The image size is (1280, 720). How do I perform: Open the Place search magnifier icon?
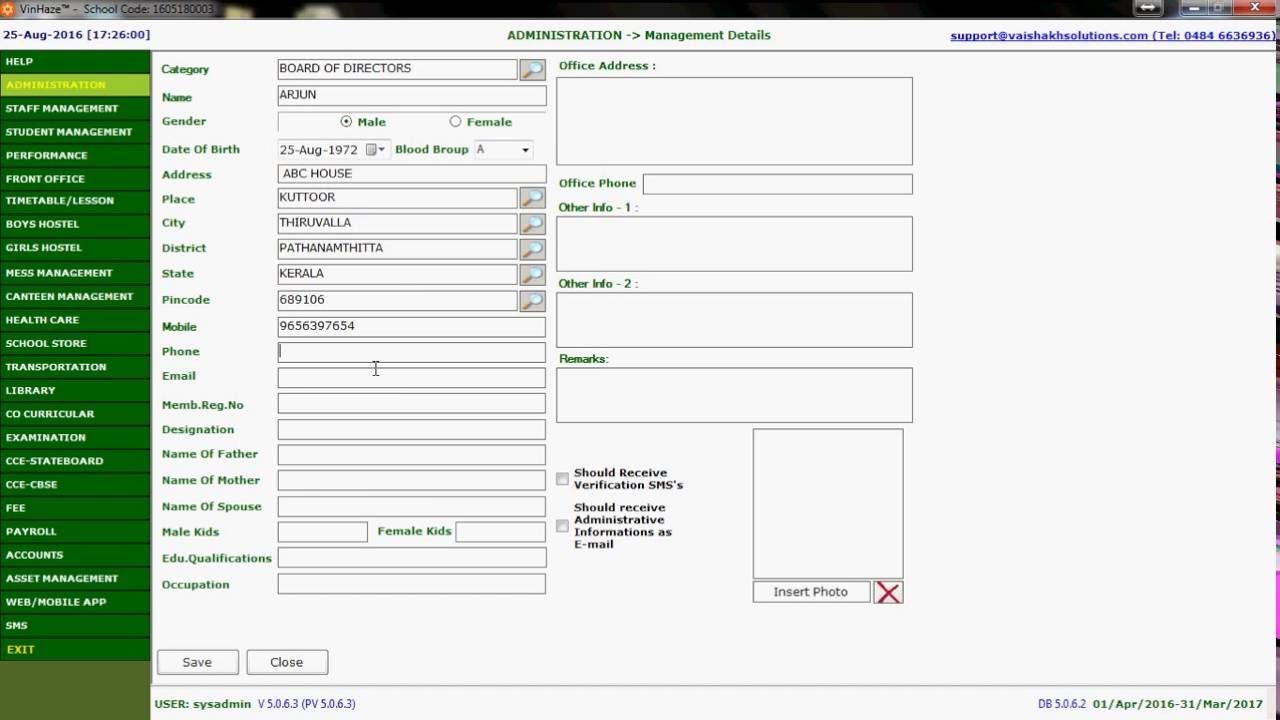tap(532, 198)
